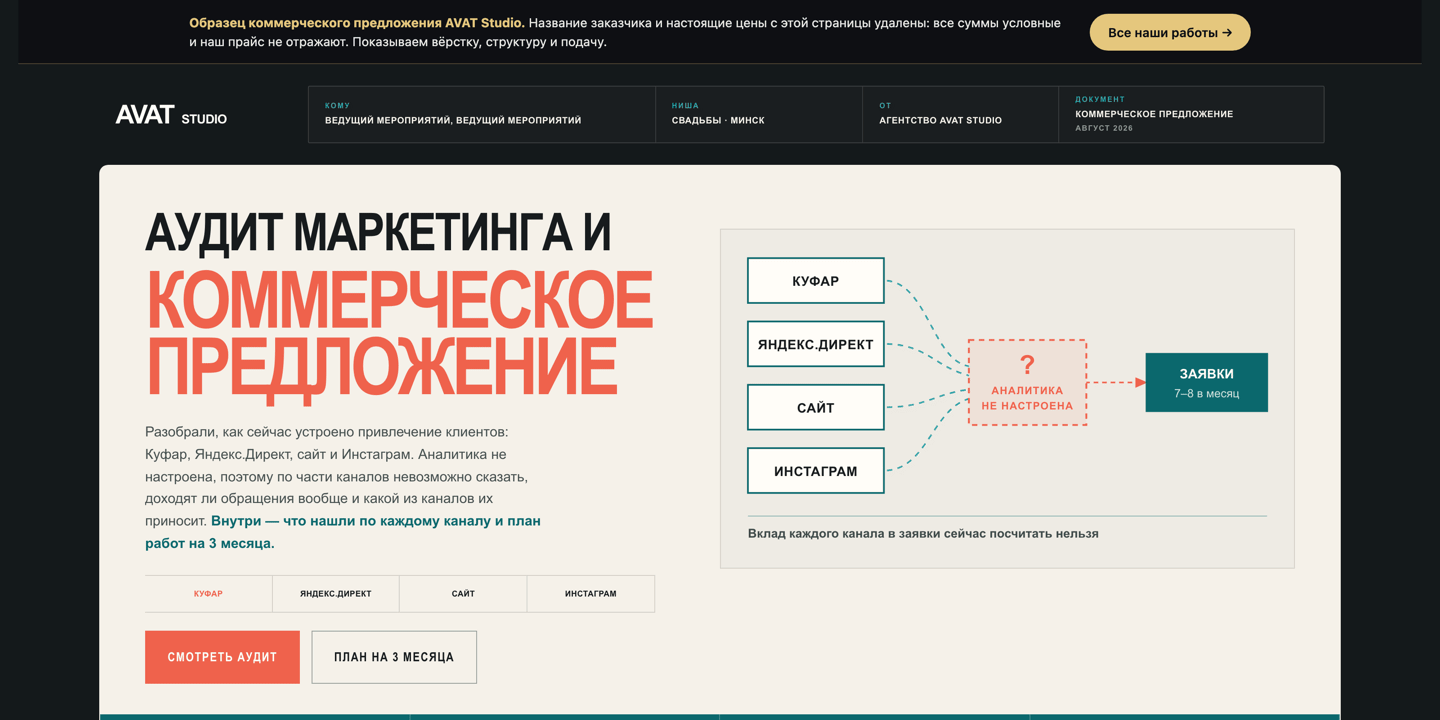The image size is (1440, 720).
Task: Click the 'Аудит маркетинга и' heading
Action: point(378,232)
